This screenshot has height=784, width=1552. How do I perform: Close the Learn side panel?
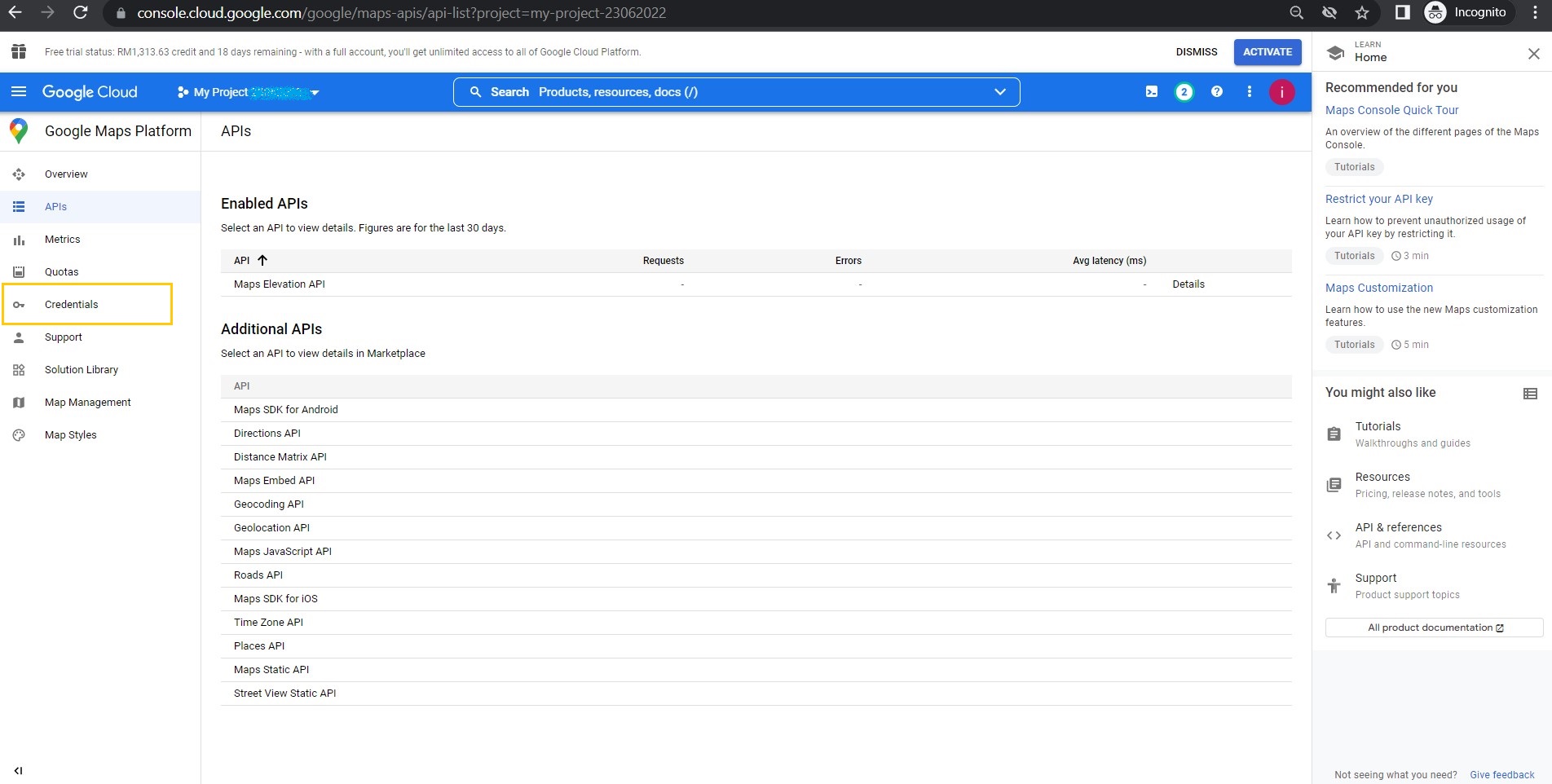tap(1533, 54)
